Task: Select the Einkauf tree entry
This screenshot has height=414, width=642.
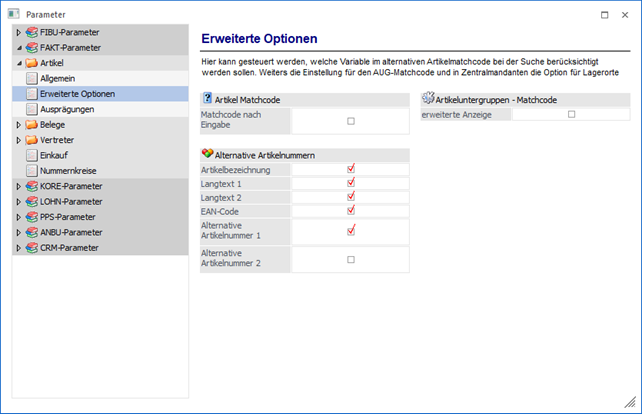Action: [x=55, y=156]
